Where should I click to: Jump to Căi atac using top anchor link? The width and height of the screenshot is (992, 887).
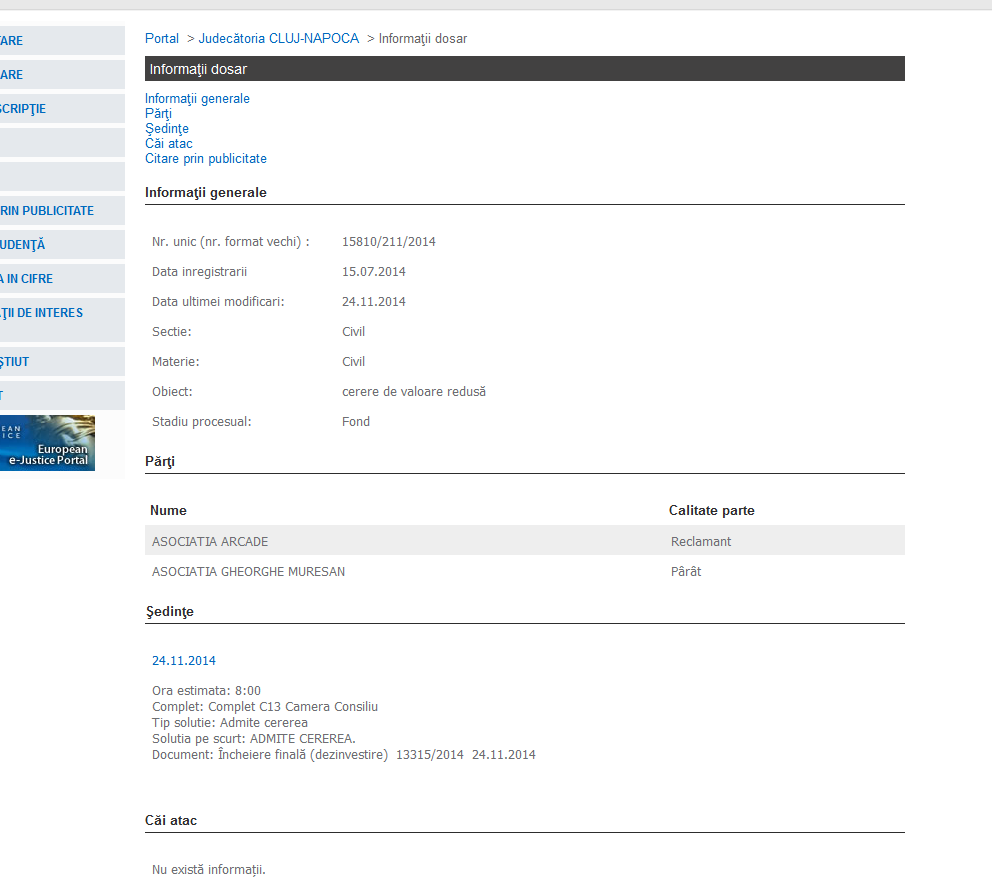point(168,144)
